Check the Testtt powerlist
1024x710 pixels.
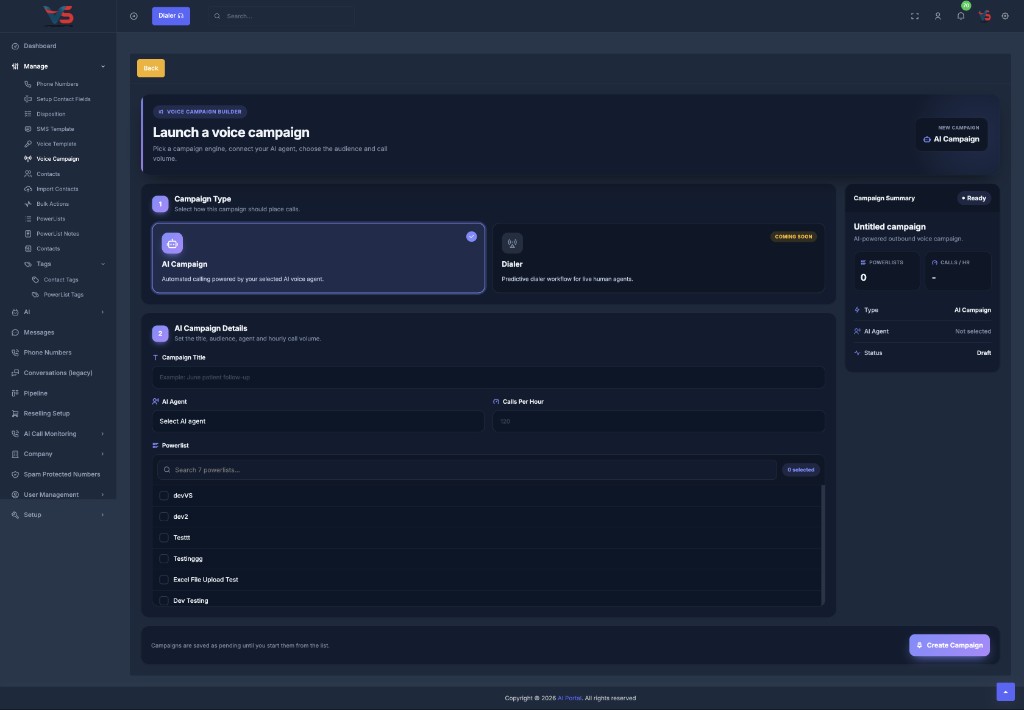point(164,538)
